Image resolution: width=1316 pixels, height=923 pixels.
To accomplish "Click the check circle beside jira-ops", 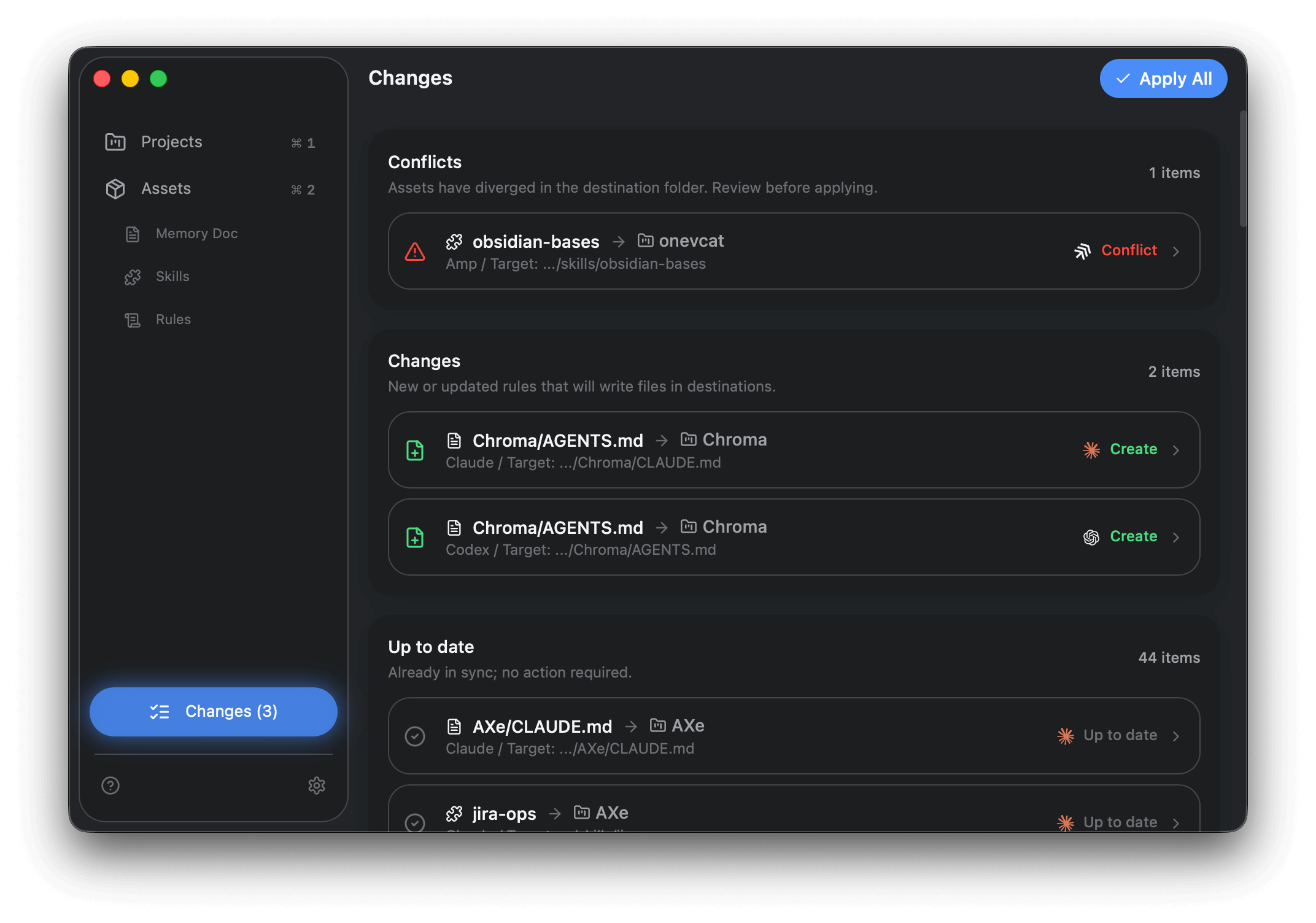I will tap(415, 822).
